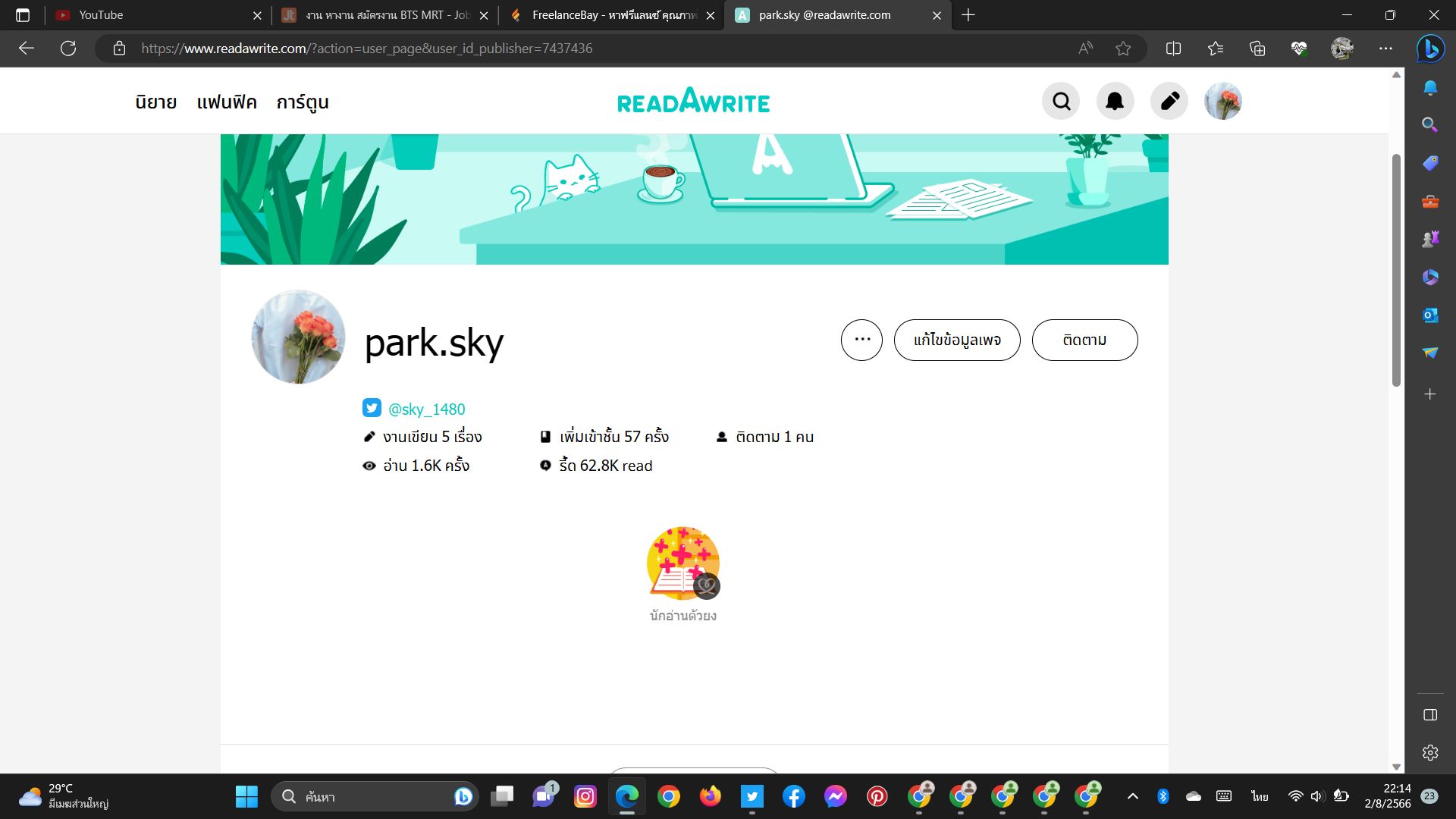Open the notifications bell icon

[x=1115, y=102]
